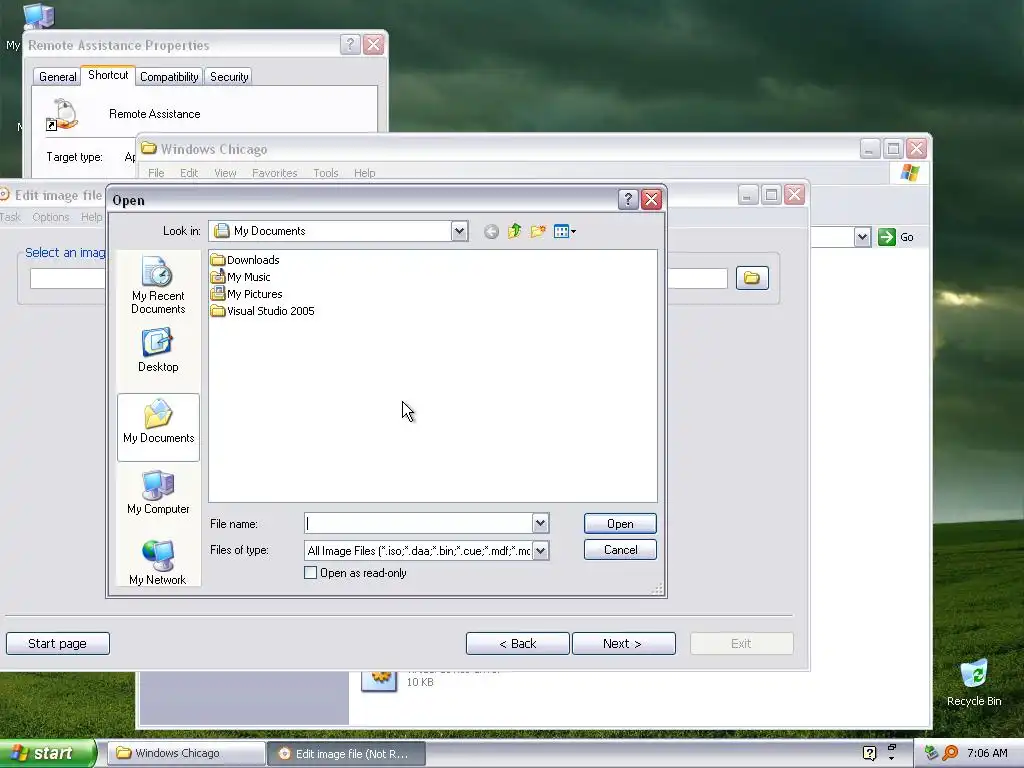Screen dimensions: 1024x768
Task: Switch to the Compatibility tab
Action: point(169,76)
